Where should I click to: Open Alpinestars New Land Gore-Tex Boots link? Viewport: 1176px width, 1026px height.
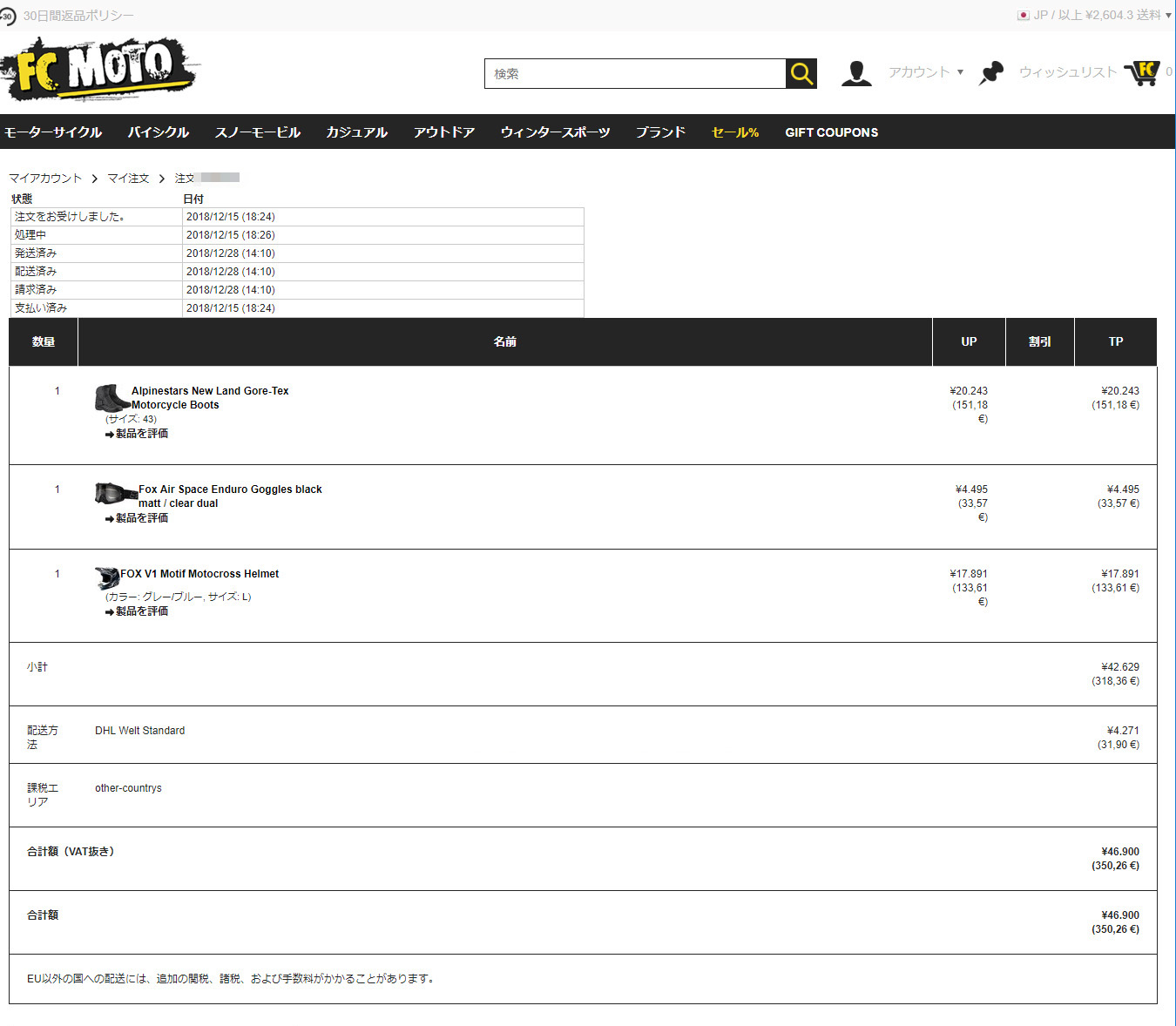(x=210, y=398)
